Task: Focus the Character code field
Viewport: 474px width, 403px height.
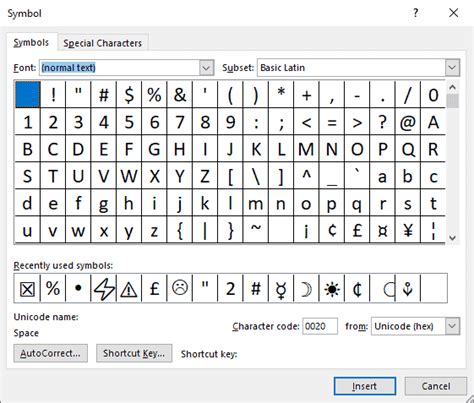Action: (320, 326)
